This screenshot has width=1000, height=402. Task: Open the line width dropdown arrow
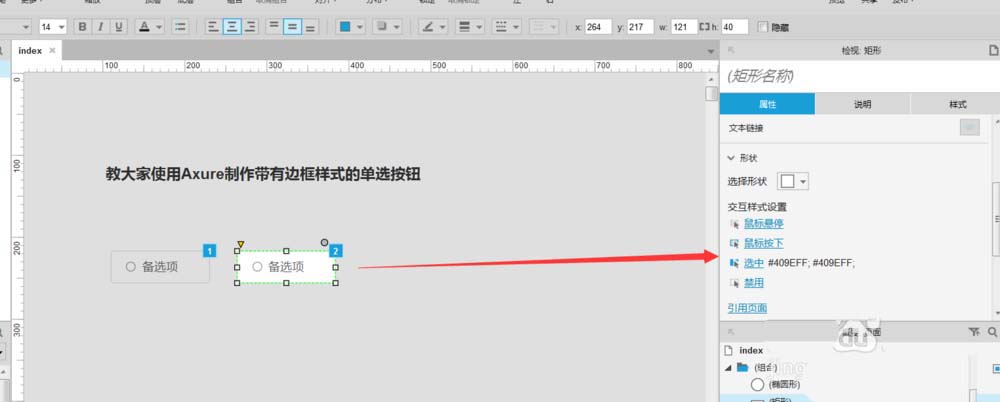[x=479, y=27]
